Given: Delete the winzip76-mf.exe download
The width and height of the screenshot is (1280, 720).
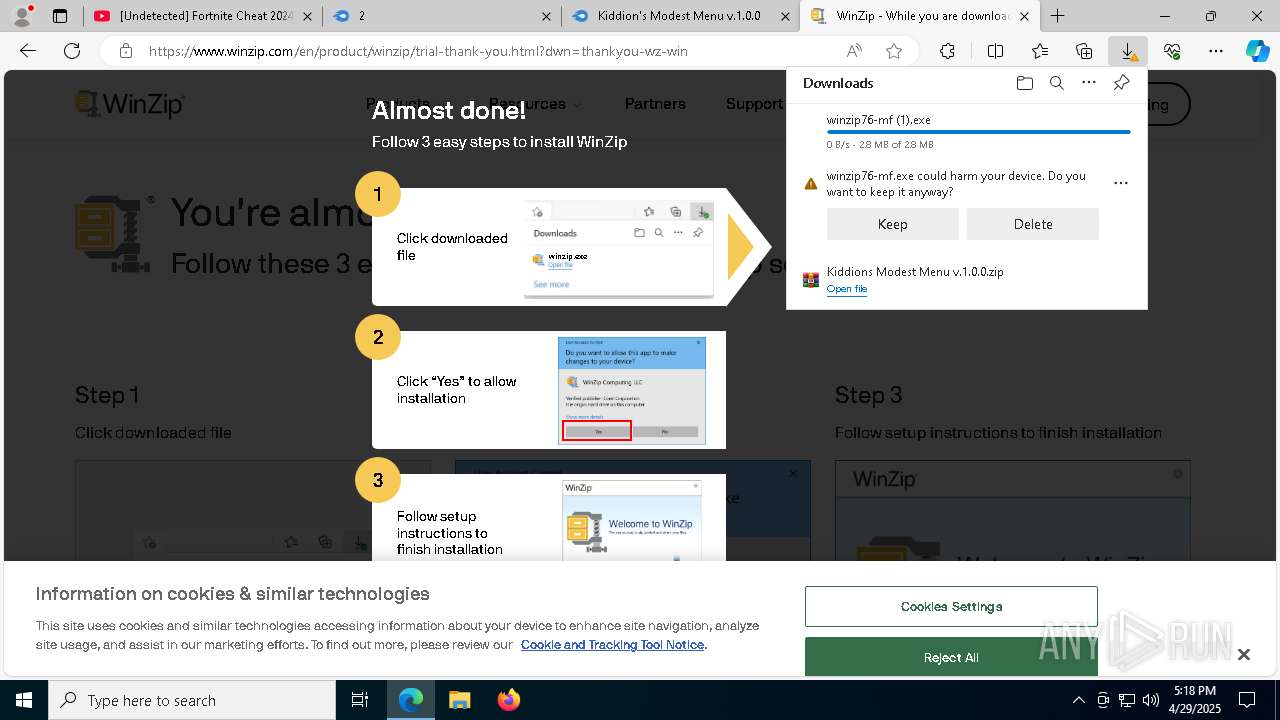Looking at the screenshot, I should click(x=1033, y=224).
